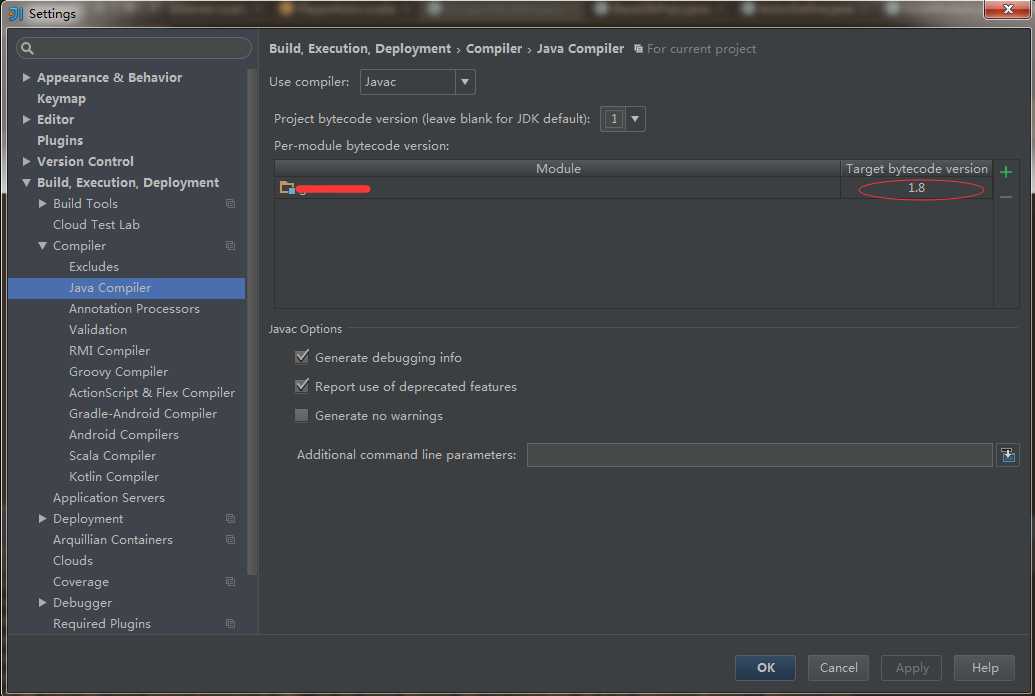Expand Appearance & Behavior section
Screen dimensions: 1035x696
26,77
